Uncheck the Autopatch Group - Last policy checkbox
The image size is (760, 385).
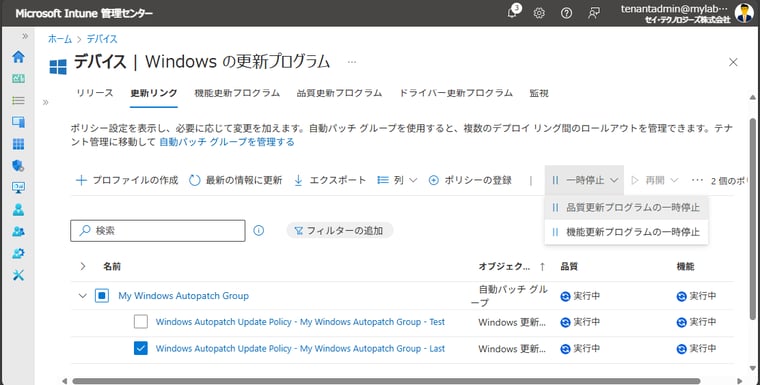[141, 348]
